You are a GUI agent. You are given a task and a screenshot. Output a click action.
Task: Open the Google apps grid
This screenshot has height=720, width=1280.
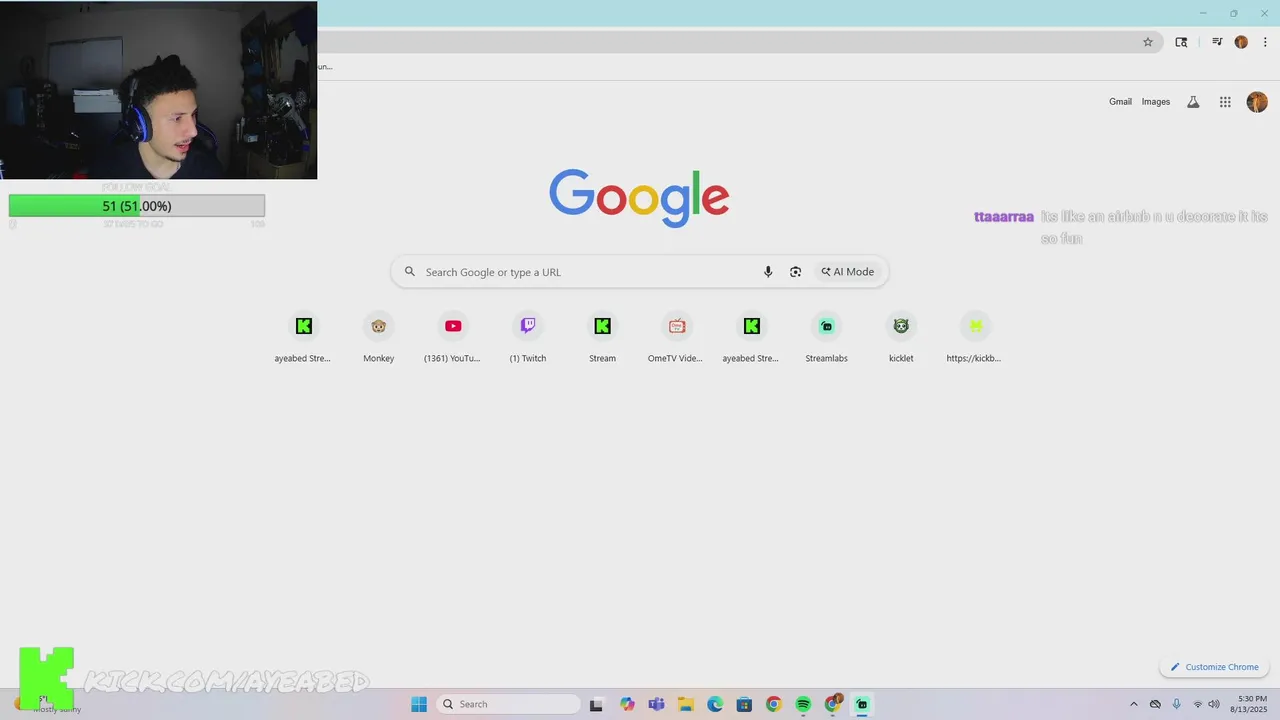[1225, 102]
